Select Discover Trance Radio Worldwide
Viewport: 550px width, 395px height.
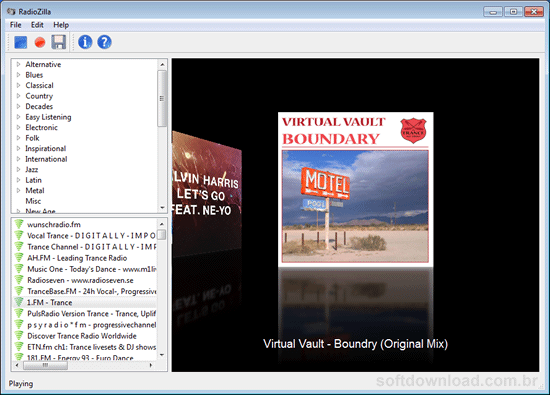click(x=82, y=336)
